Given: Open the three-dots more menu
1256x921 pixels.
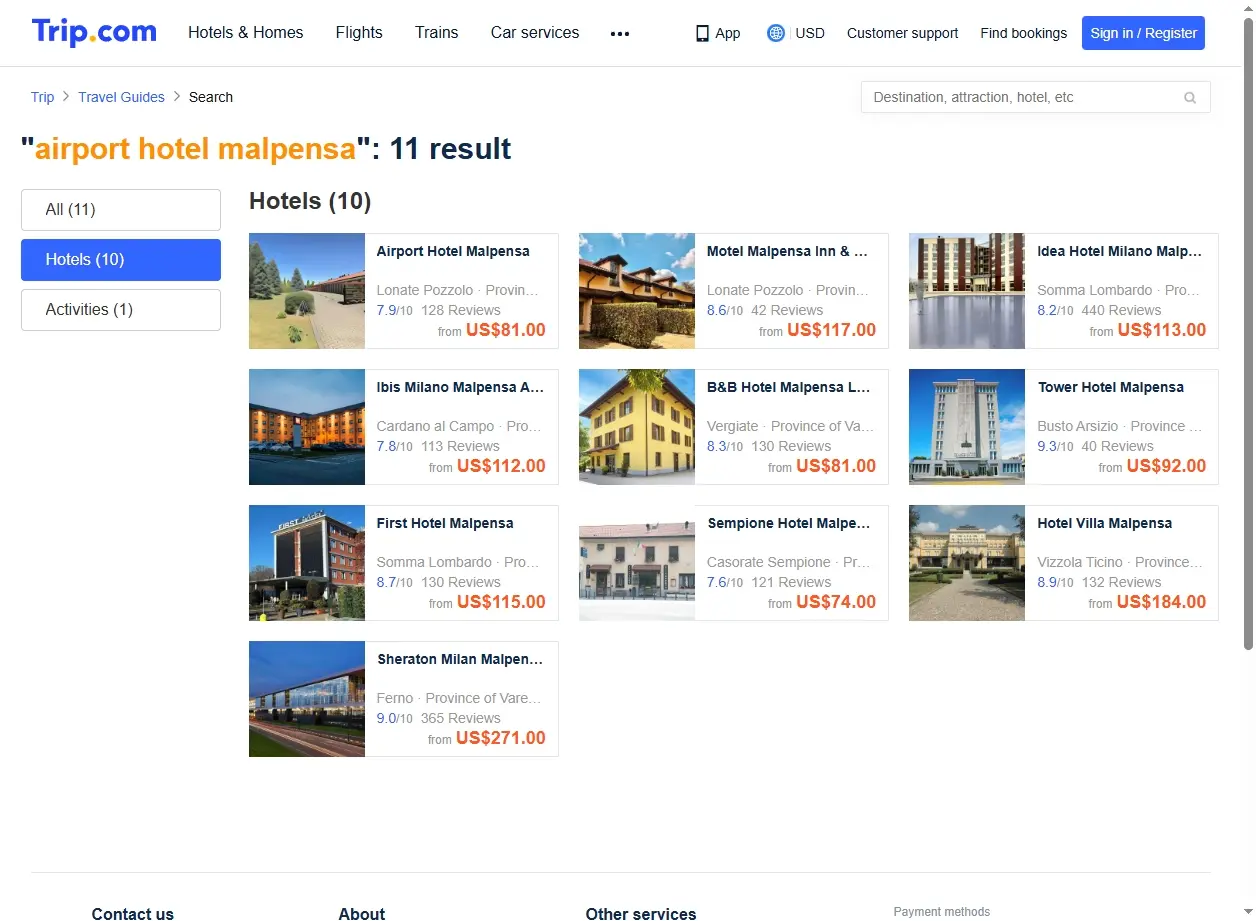Looking at the screenshot, I should pos(620,33).
